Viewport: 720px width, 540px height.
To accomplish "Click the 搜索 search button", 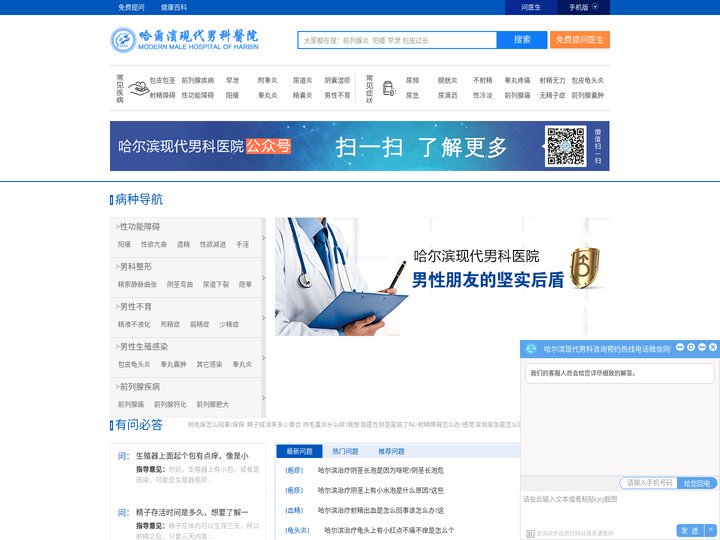I will point(522,40).
